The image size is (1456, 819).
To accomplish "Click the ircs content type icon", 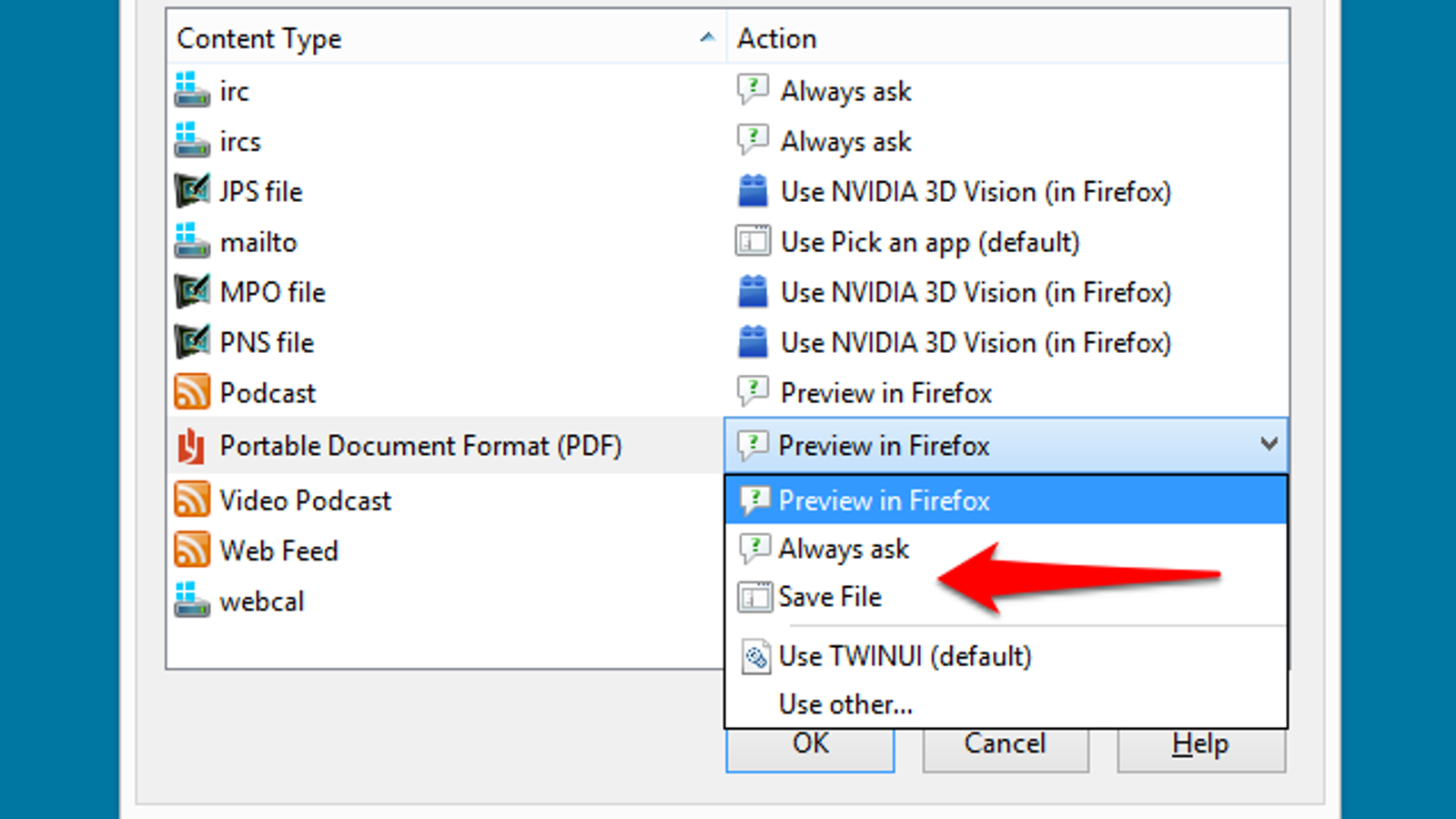I will point(192,140).
